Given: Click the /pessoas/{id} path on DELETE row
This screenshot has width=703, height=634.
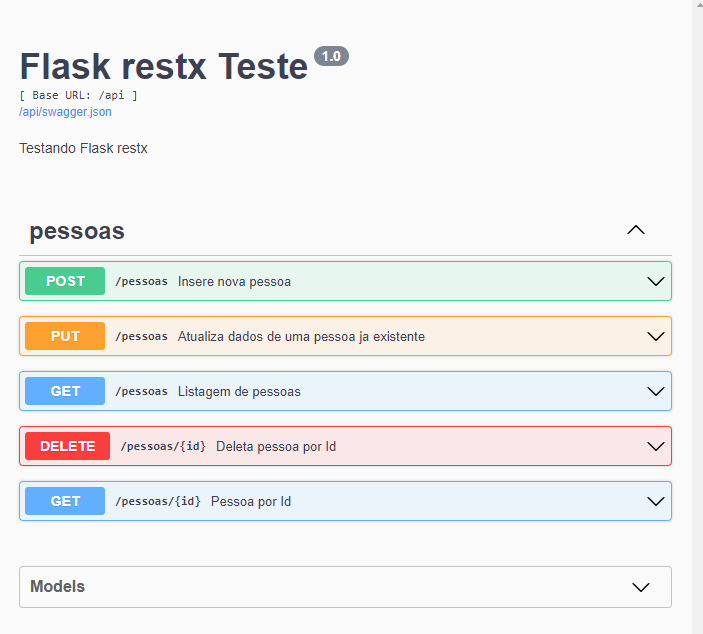Looking at the screenshot, I should coord(163,446).
